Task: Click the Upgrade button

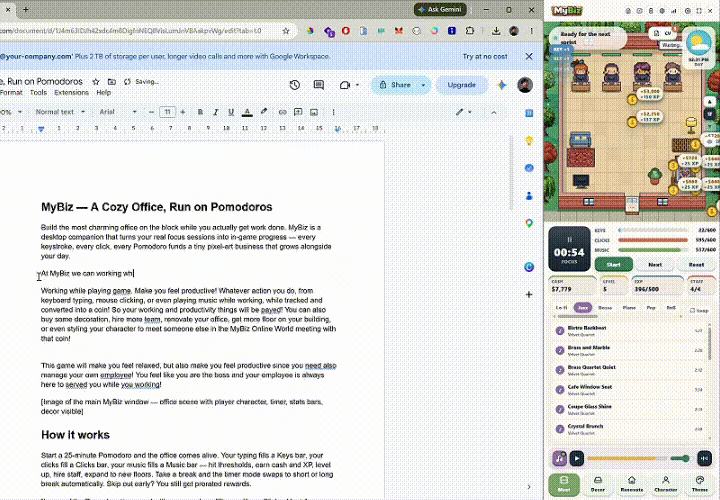Action: click(461, 85)
